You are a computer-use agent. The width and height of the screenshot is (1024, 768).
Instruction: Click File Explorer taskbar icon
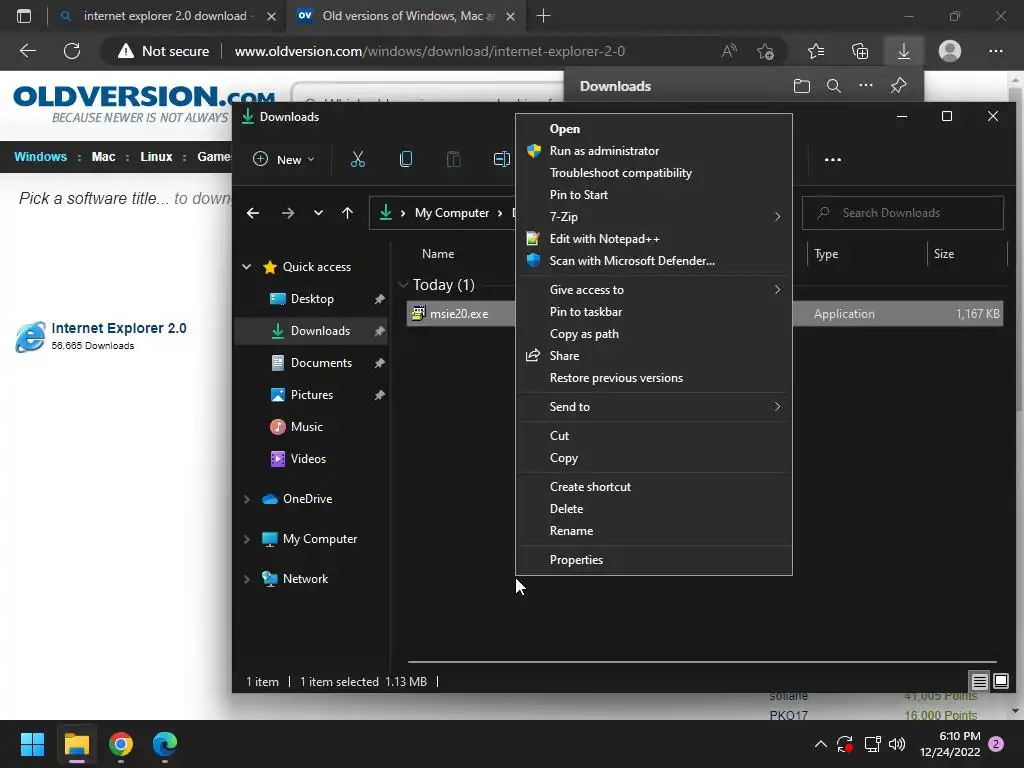pos(76,744)
